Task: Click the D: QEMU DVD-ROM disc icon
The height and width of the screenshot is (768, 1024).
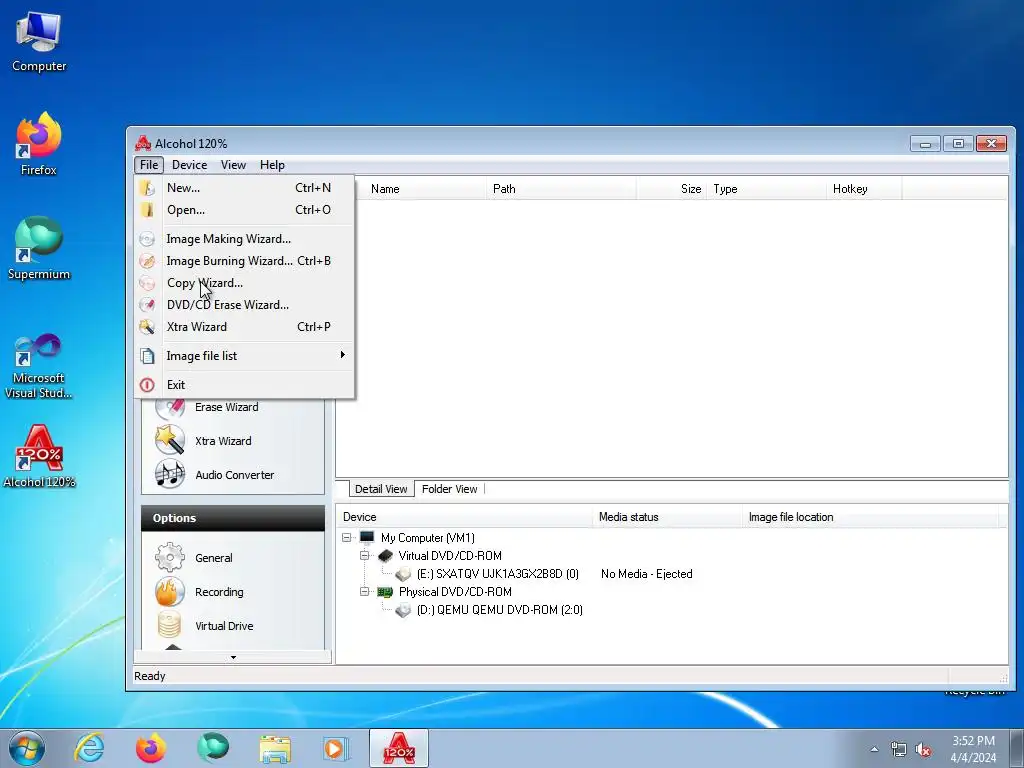Action: pyautogui.click(x=403, y=610)
